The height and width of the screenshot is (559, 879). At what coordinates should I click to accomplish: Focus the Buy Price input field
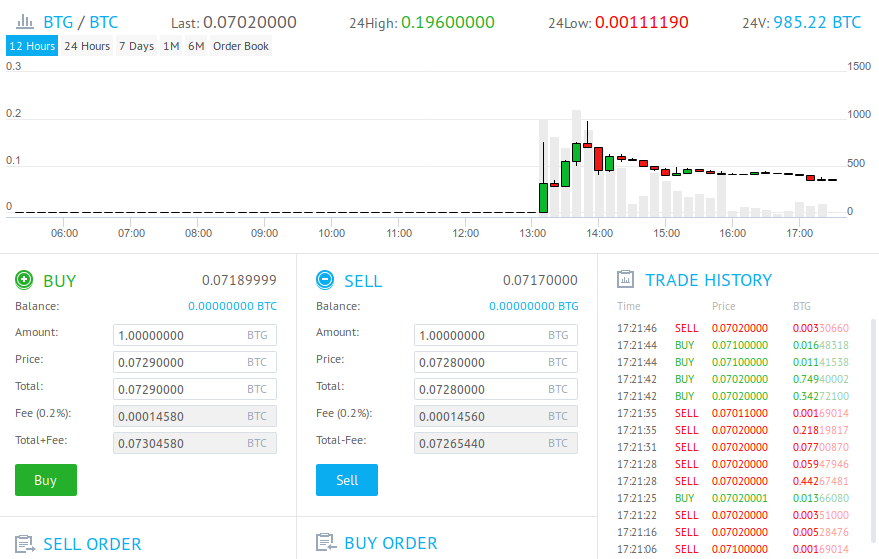coord(195,362)
